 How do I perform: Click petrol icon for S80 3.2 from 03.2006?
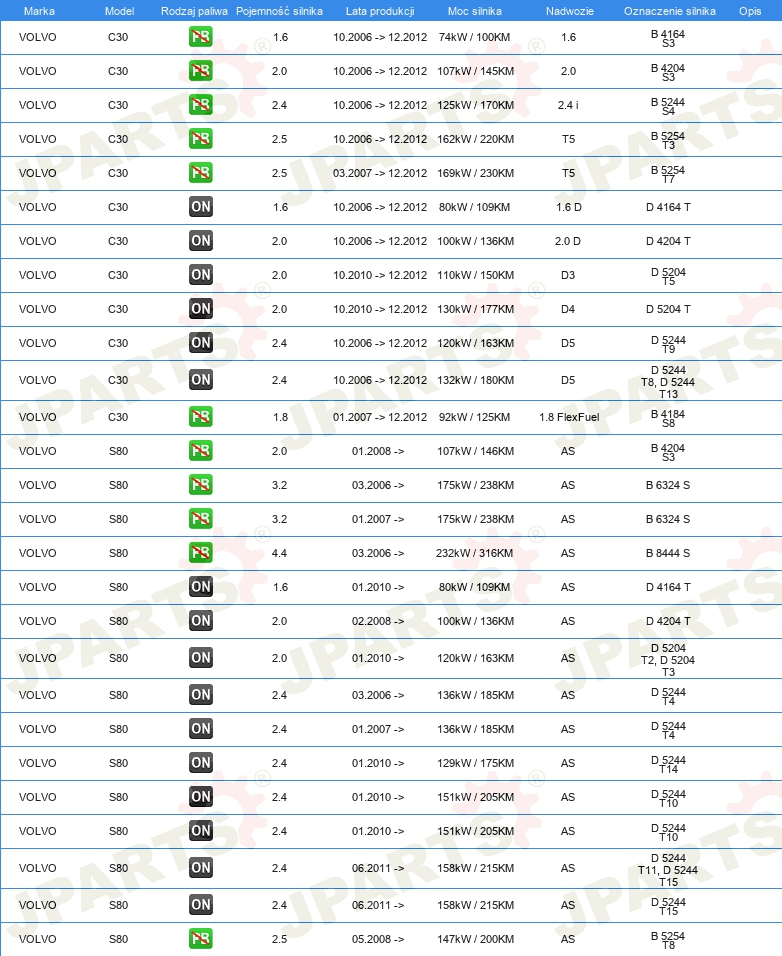click(201, 485)
